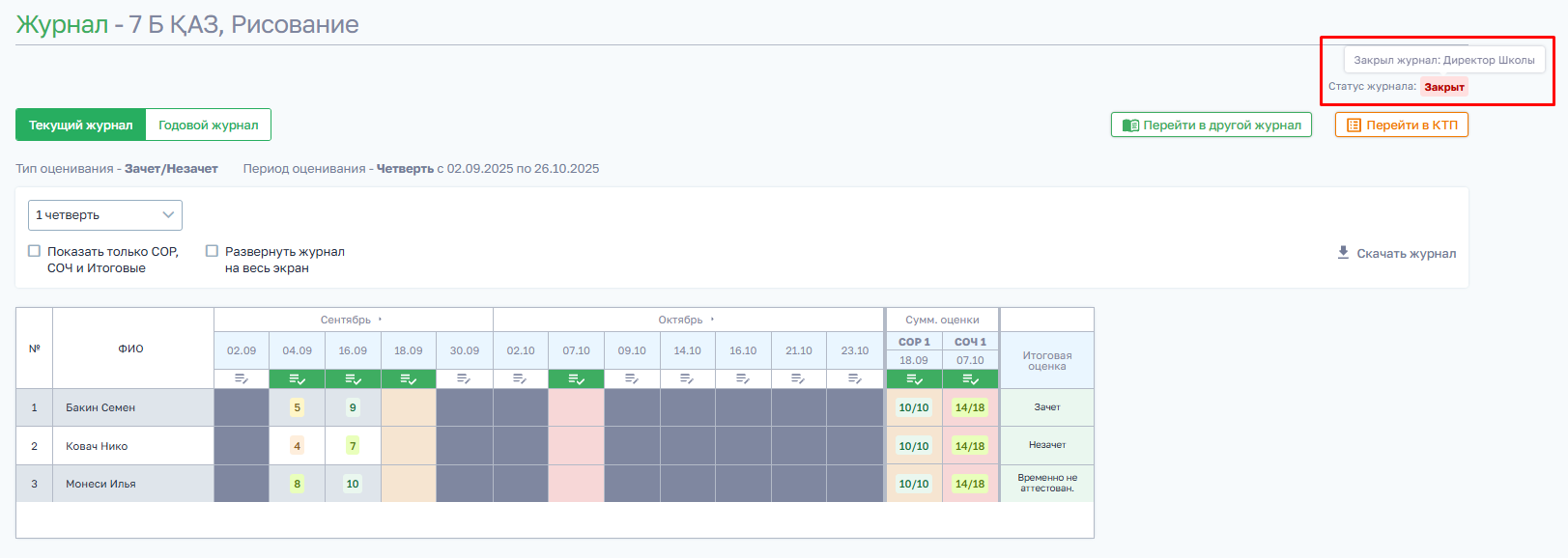Collapse the Октябрь month columns
Viewport: 1568px width, 558px height.
[x=712, y=320]
